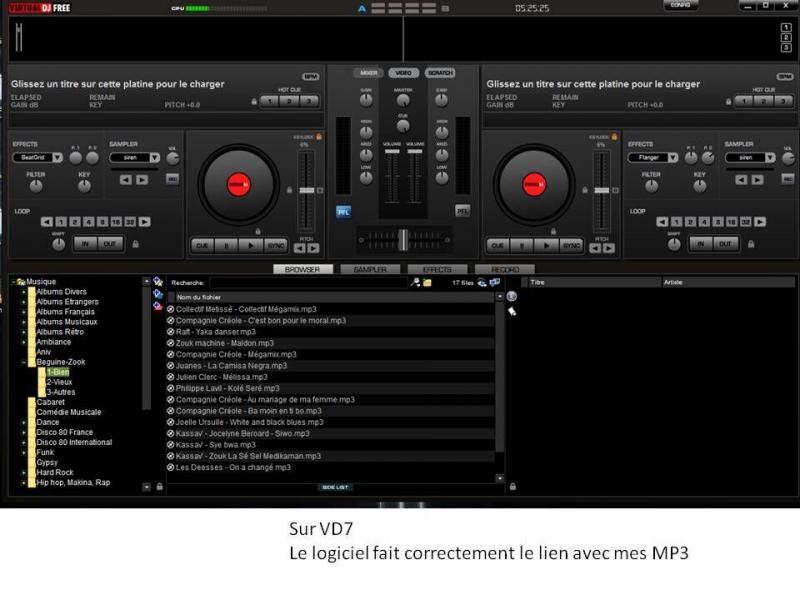Click the right deck keylock padlock icon
The image size is (800, 600).
click(x=615, y=137)
